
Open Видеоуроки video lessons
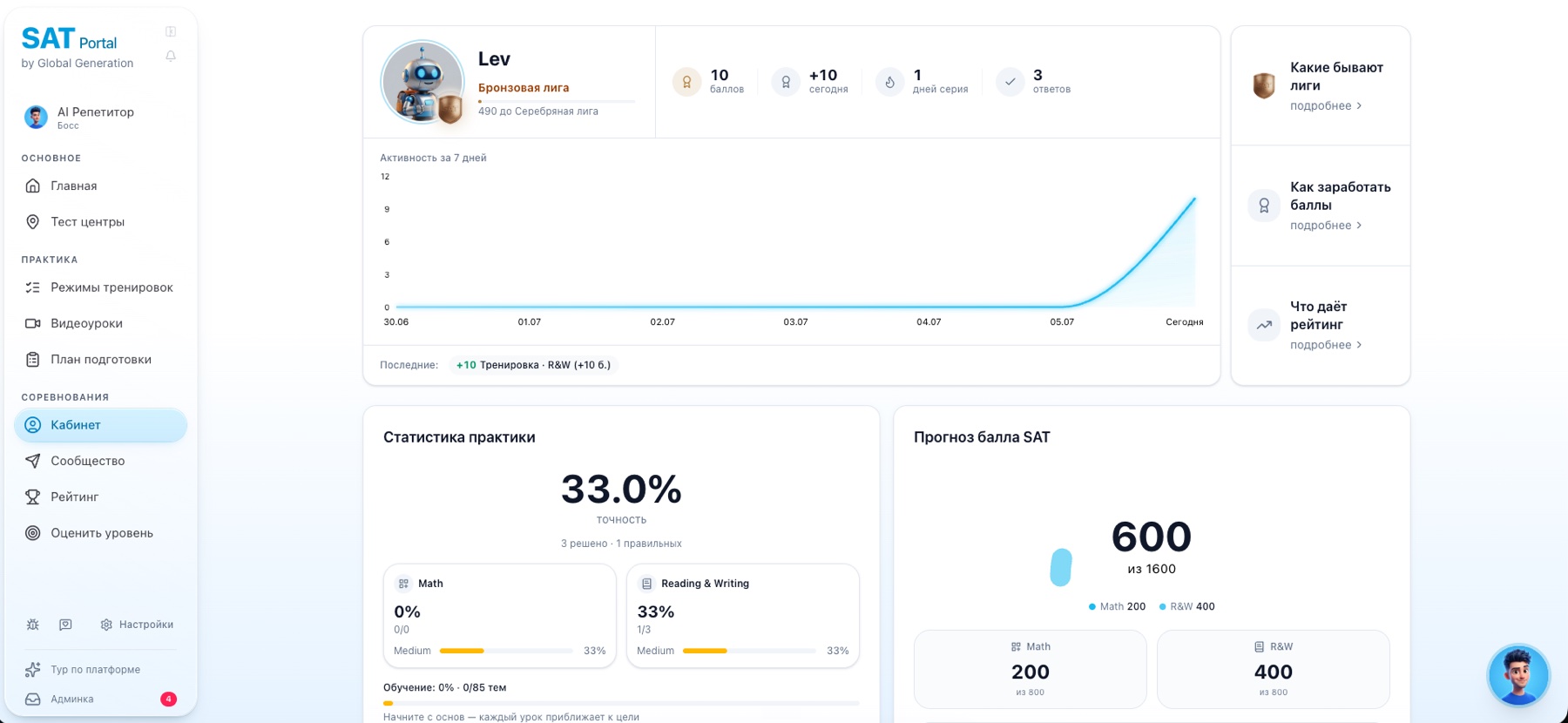pos(101,323)
